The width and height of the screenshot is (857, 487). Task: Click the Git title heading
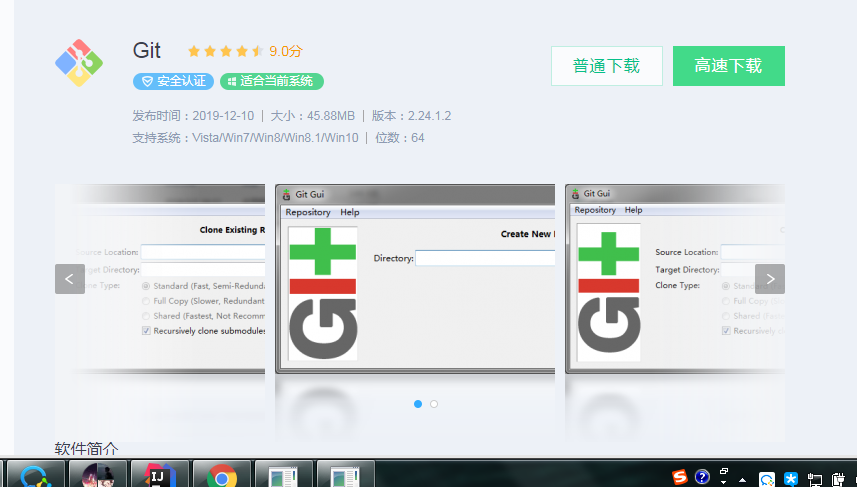146,51
